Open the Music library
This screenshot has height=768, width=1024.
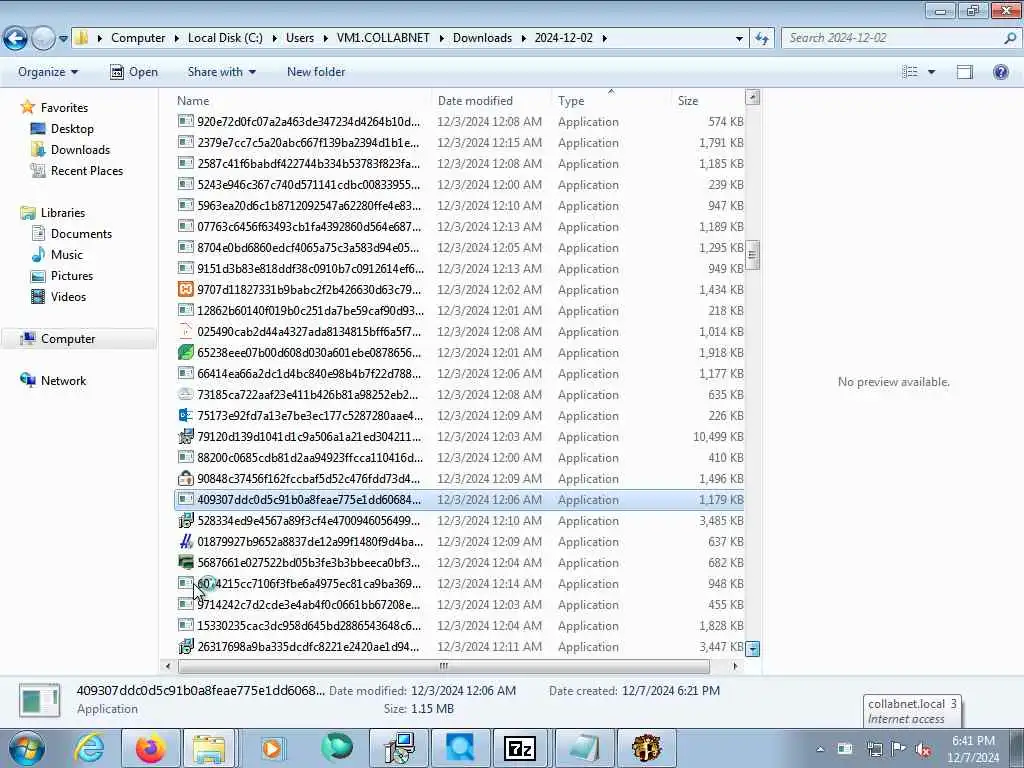click(x=67, y=255)
